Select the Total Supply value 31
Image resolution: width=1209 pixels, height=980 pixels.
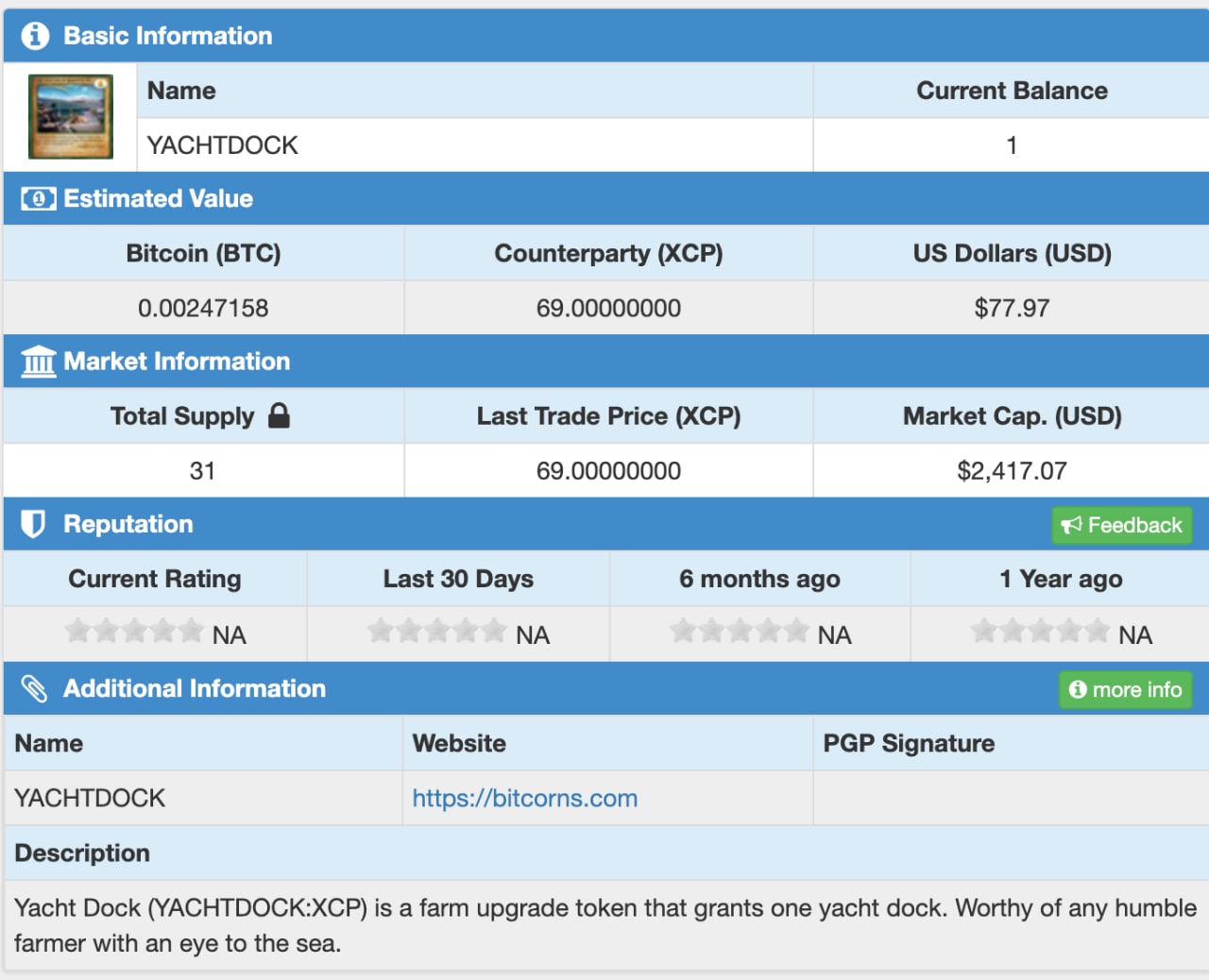(202, 470)
